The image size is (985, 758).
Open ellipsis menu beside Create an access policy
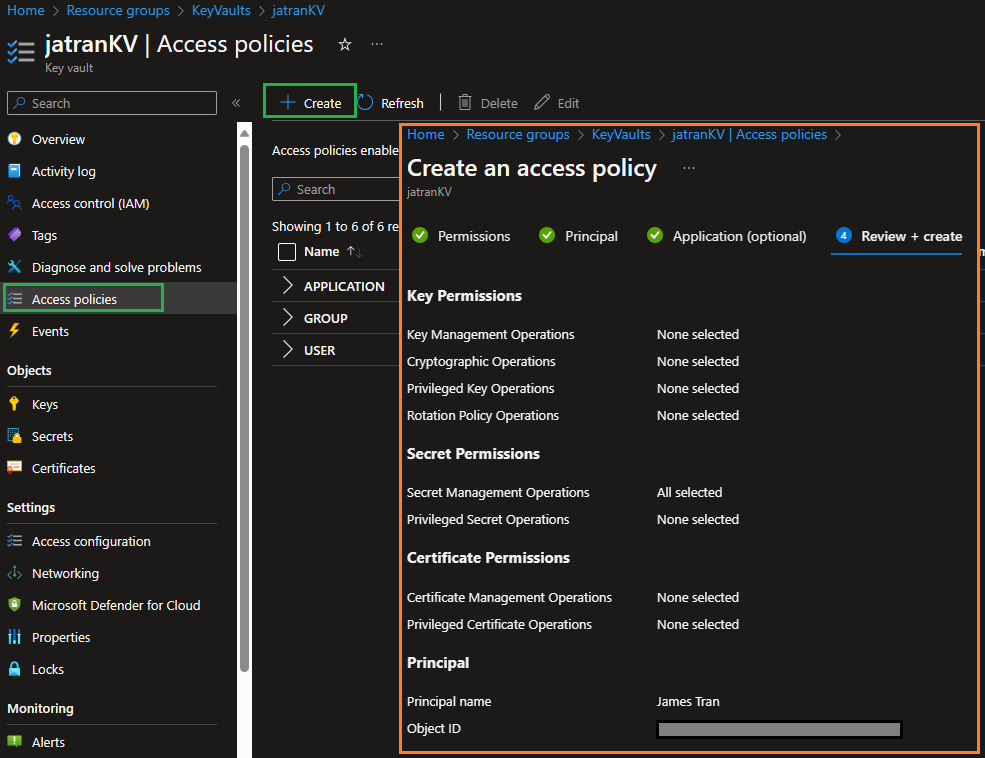point(689,168)
